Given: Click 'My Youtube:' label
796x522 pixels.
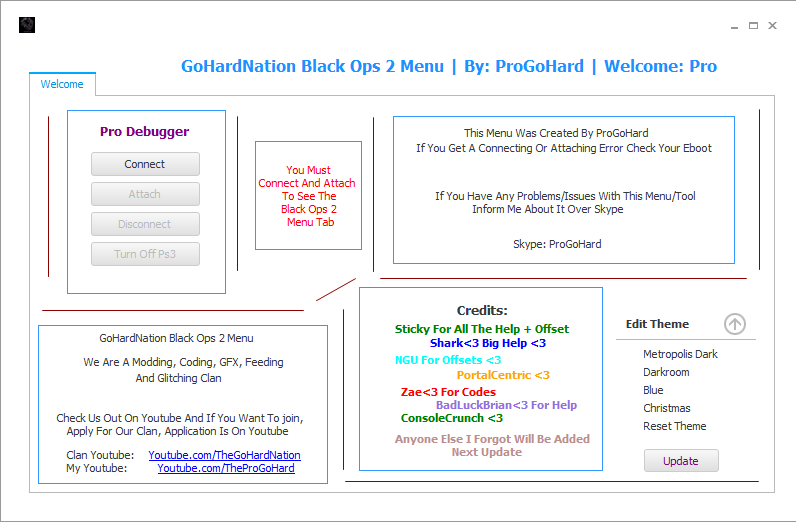Looking at the screenshot, I should point(96,468).
